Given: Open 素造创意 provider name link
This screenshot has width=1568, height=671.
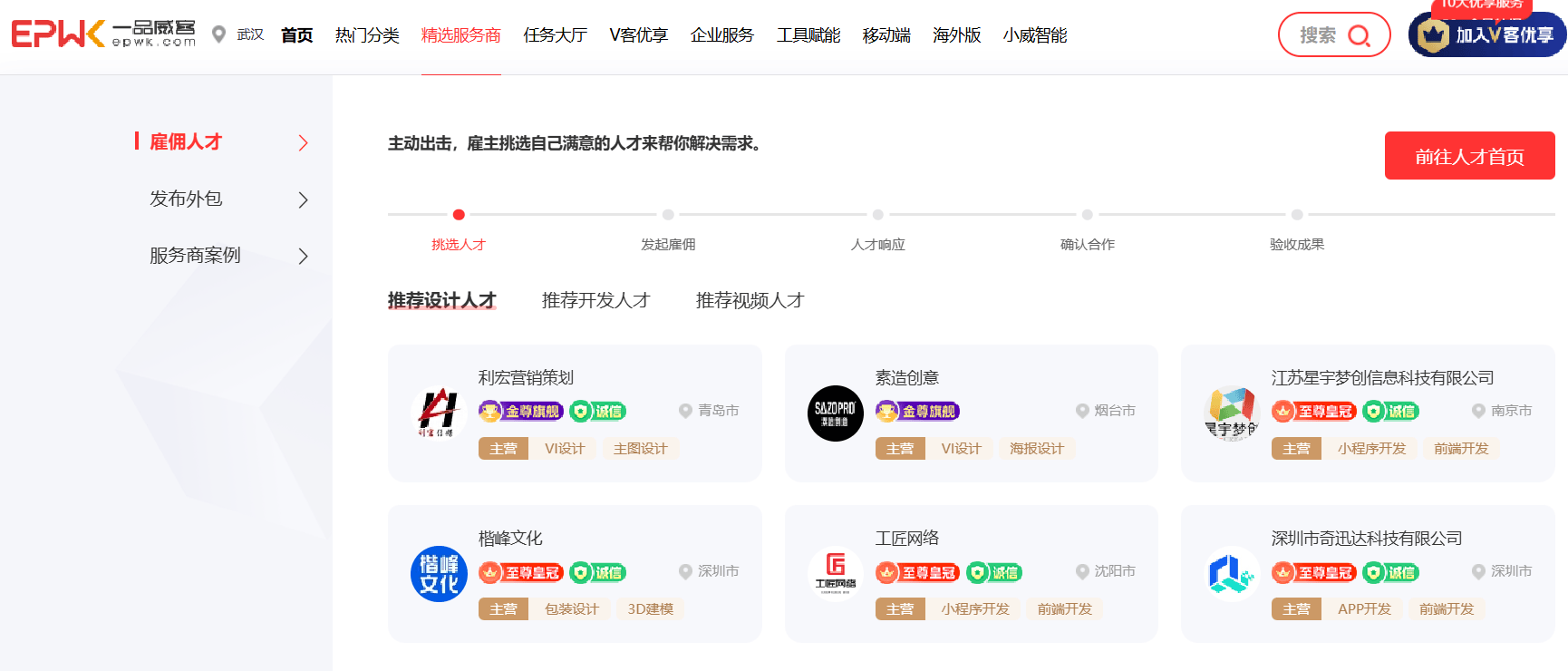Looking at the screenshot, I should click(x=907, y=377).
